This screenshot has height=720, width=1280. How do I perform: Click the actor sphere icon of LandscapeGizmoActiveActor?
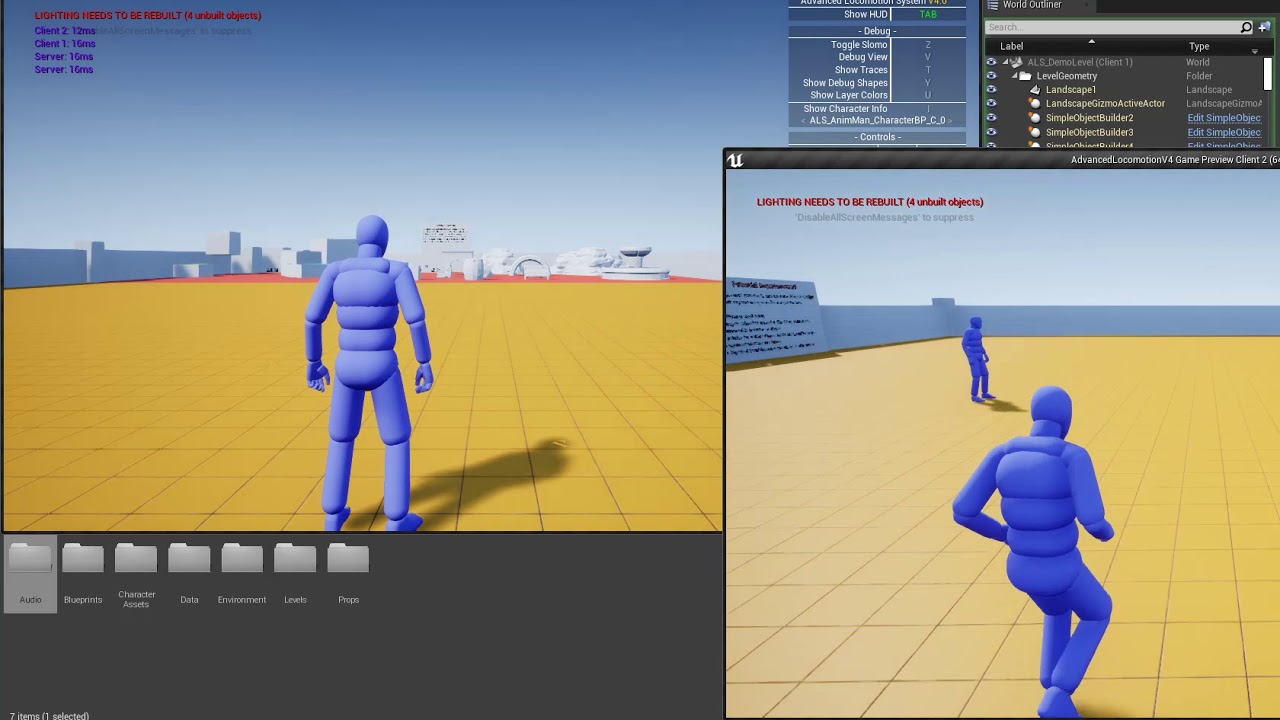pyautogui.click(x=1035, y=104)
